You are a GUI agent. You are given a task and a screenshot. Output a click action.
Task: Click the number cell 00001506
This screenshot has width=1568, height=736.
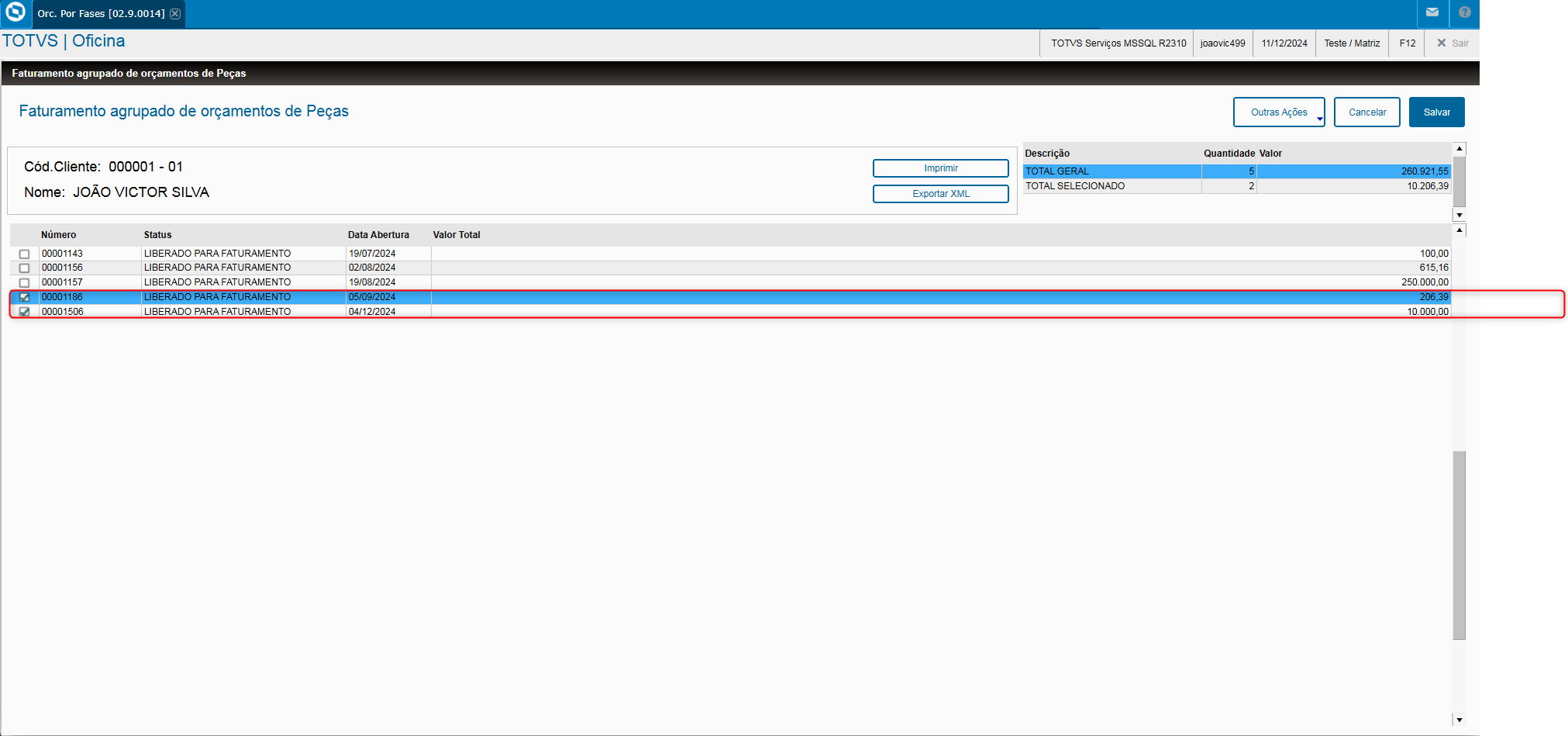tap(62, 312)
